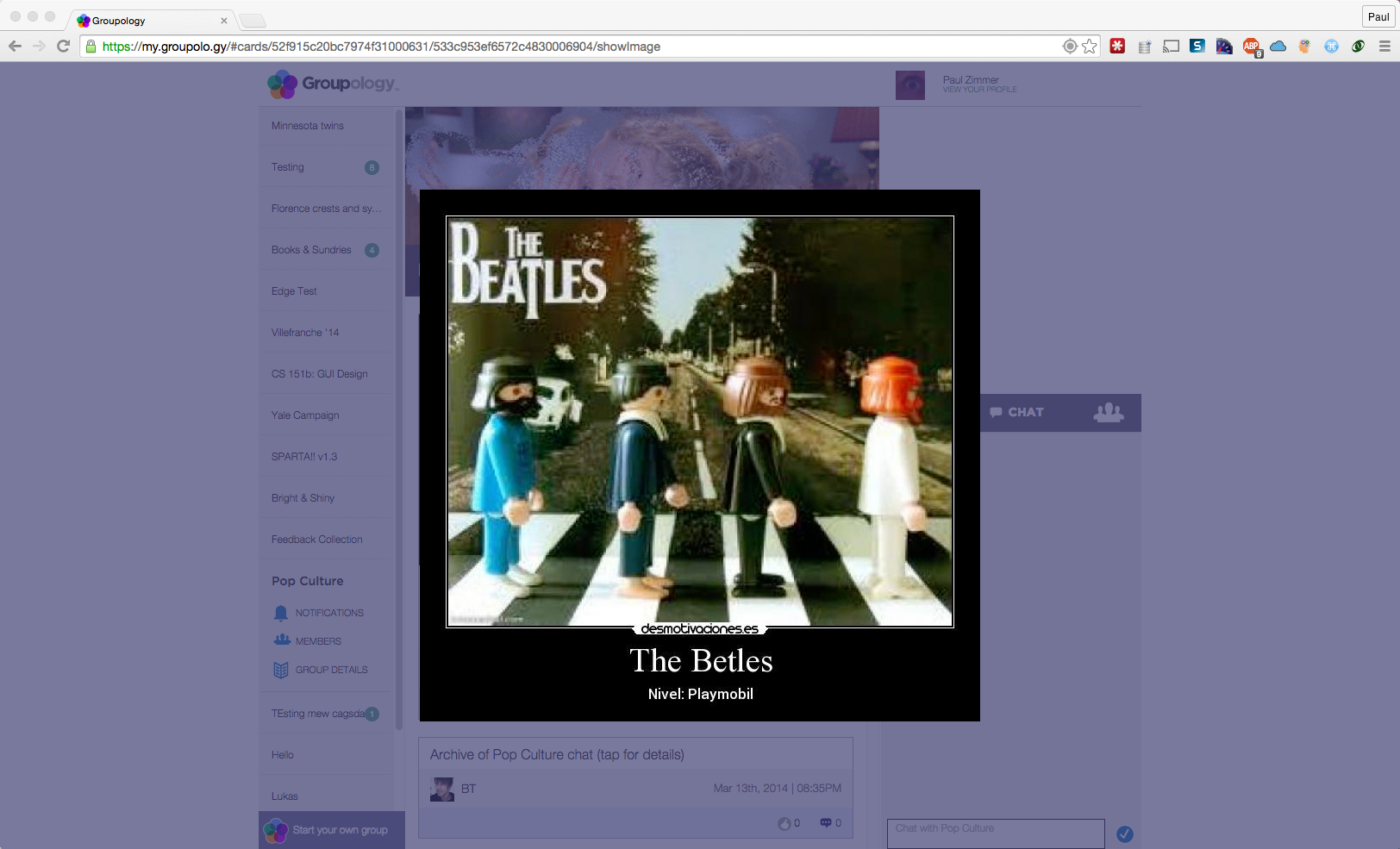Viewport: 1400px width, 849px height.
Task: Open the CHAT panel header
Action: point(1025,413)
